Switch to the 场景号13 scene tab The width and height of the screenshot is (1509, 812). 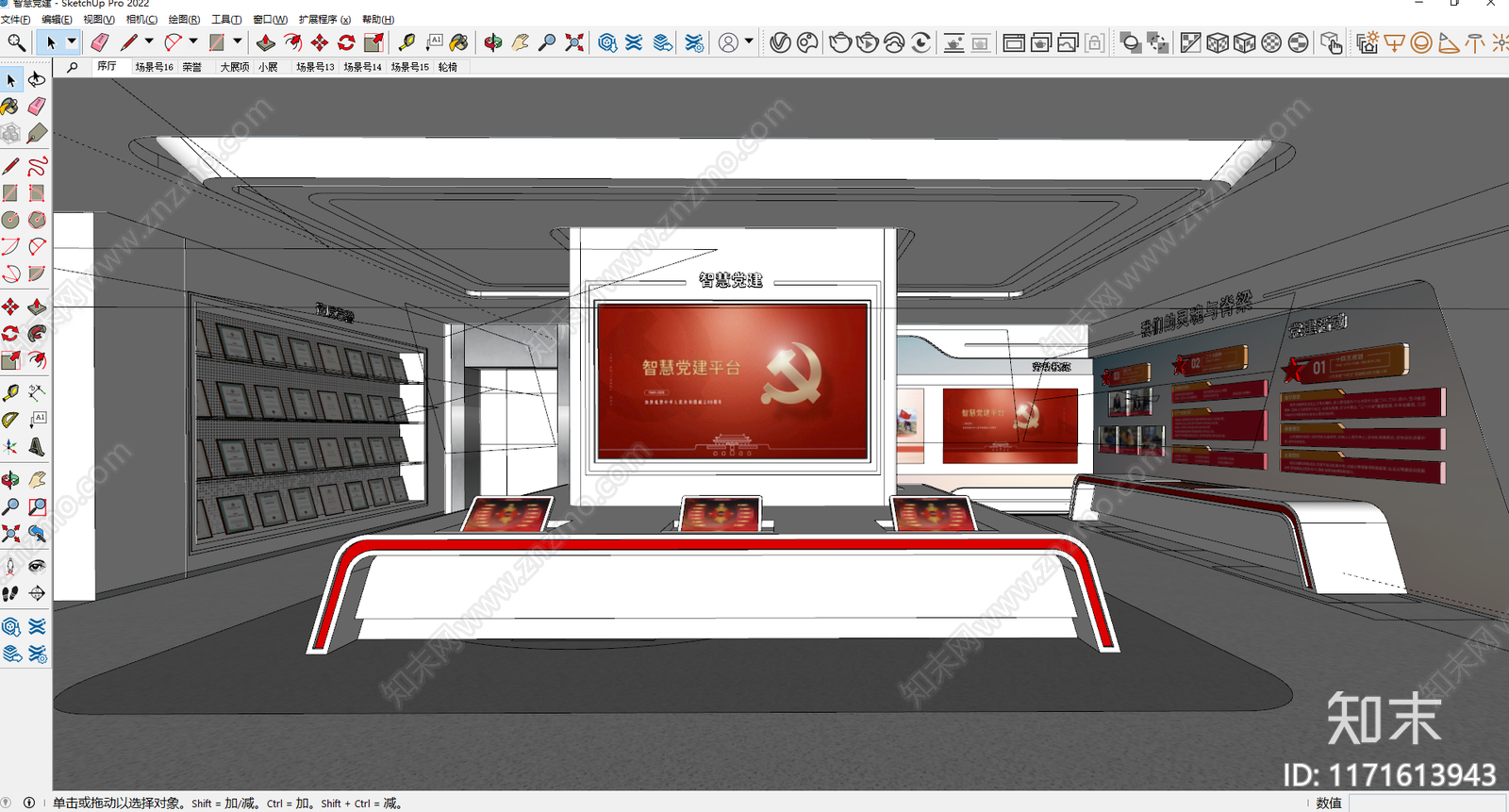[315, 67]
